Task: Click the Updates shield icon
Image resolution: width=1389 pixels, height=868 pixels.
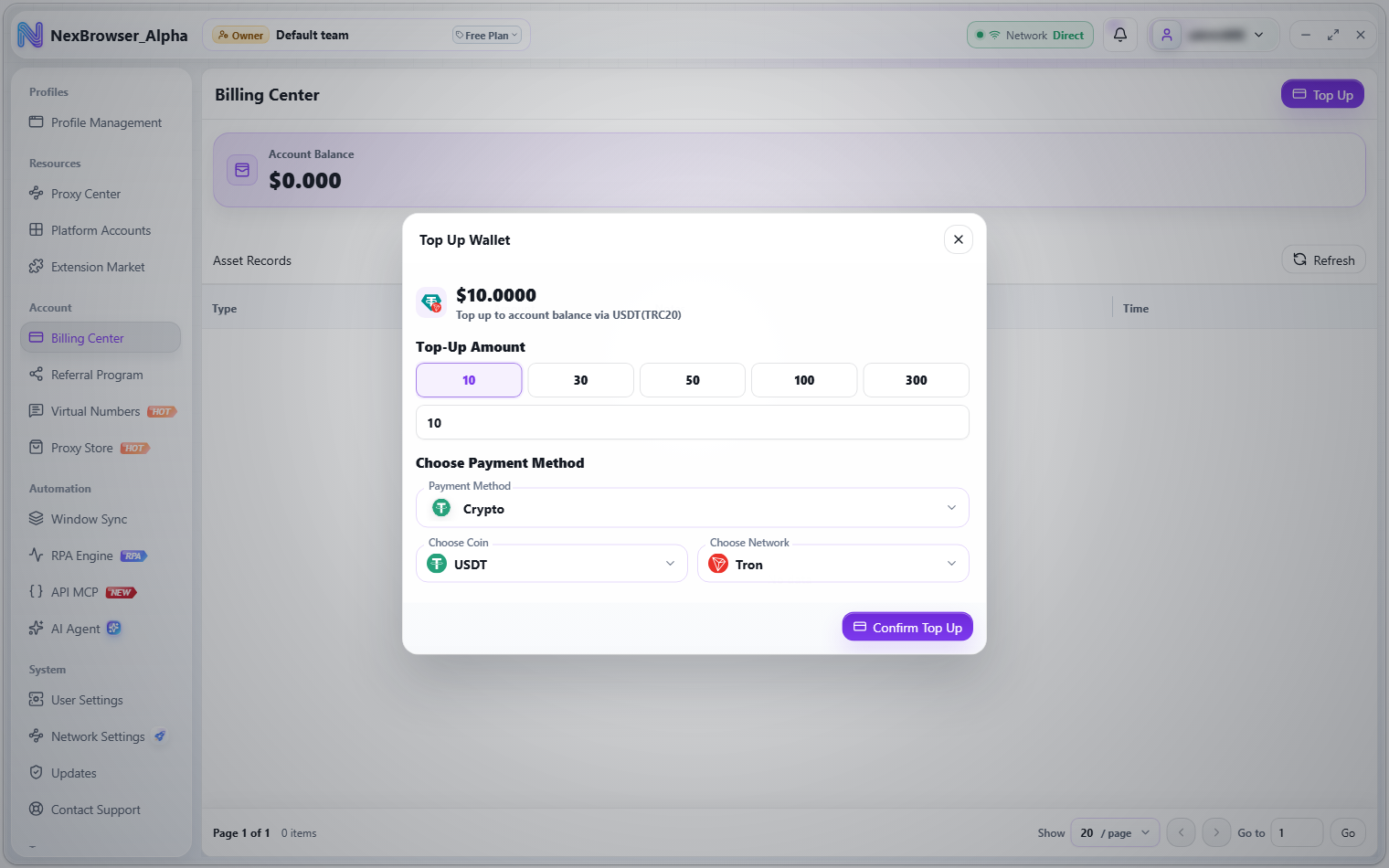Action: pyautogui.click(x=37, y=772)
